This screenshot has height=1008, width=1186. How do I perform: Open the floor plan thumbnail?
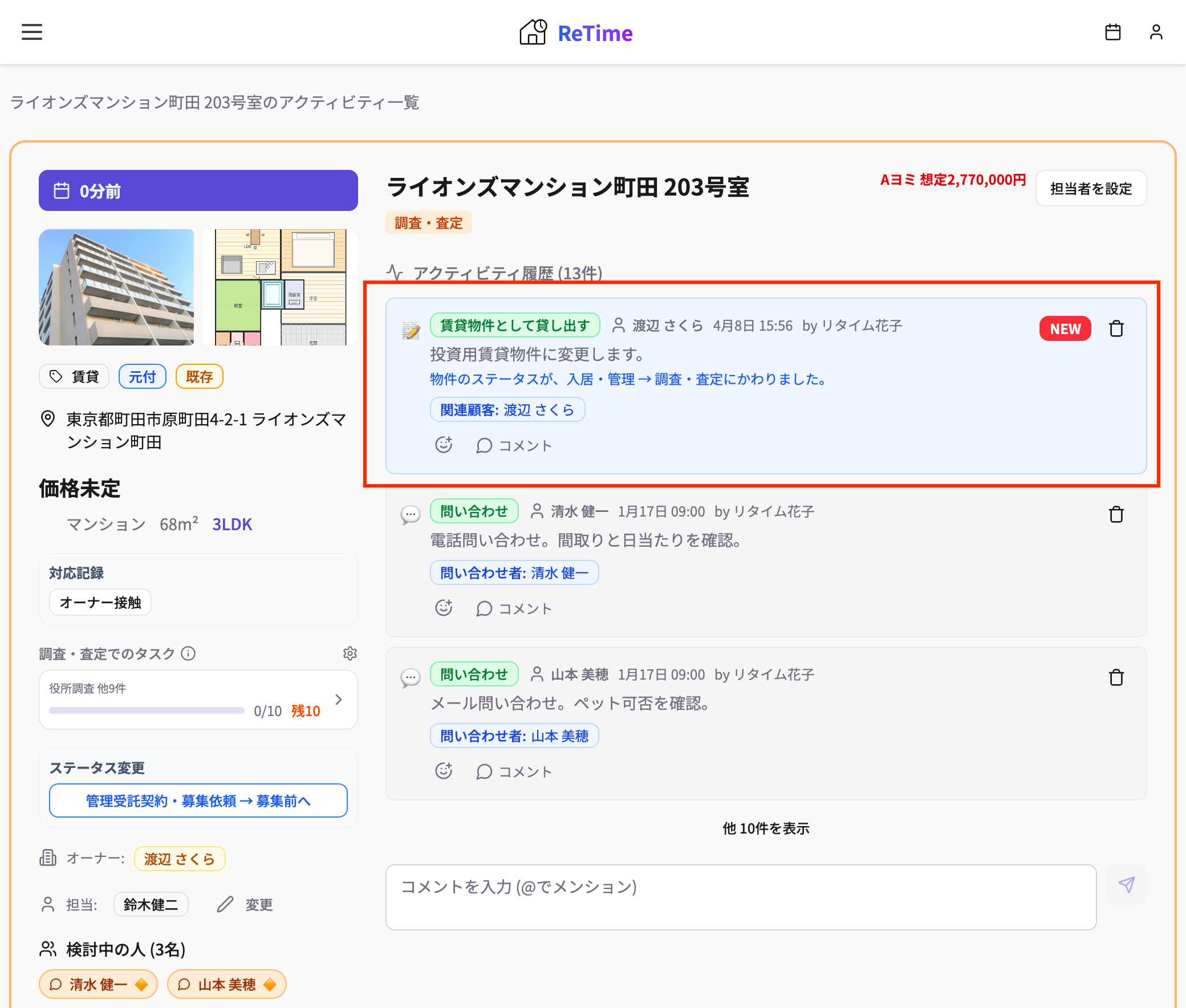click(x=281, y=287)
